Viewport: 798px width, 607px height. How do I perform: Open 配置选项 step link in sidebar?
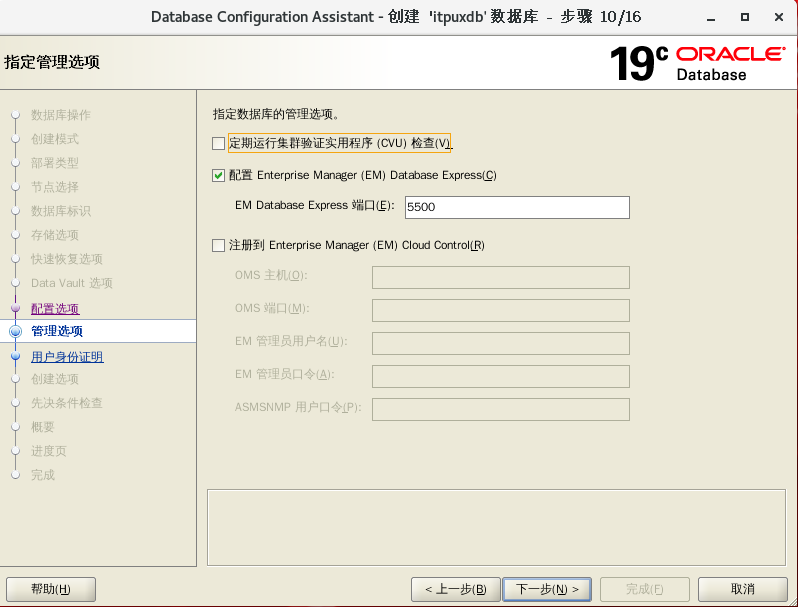[x=55, y=308]
